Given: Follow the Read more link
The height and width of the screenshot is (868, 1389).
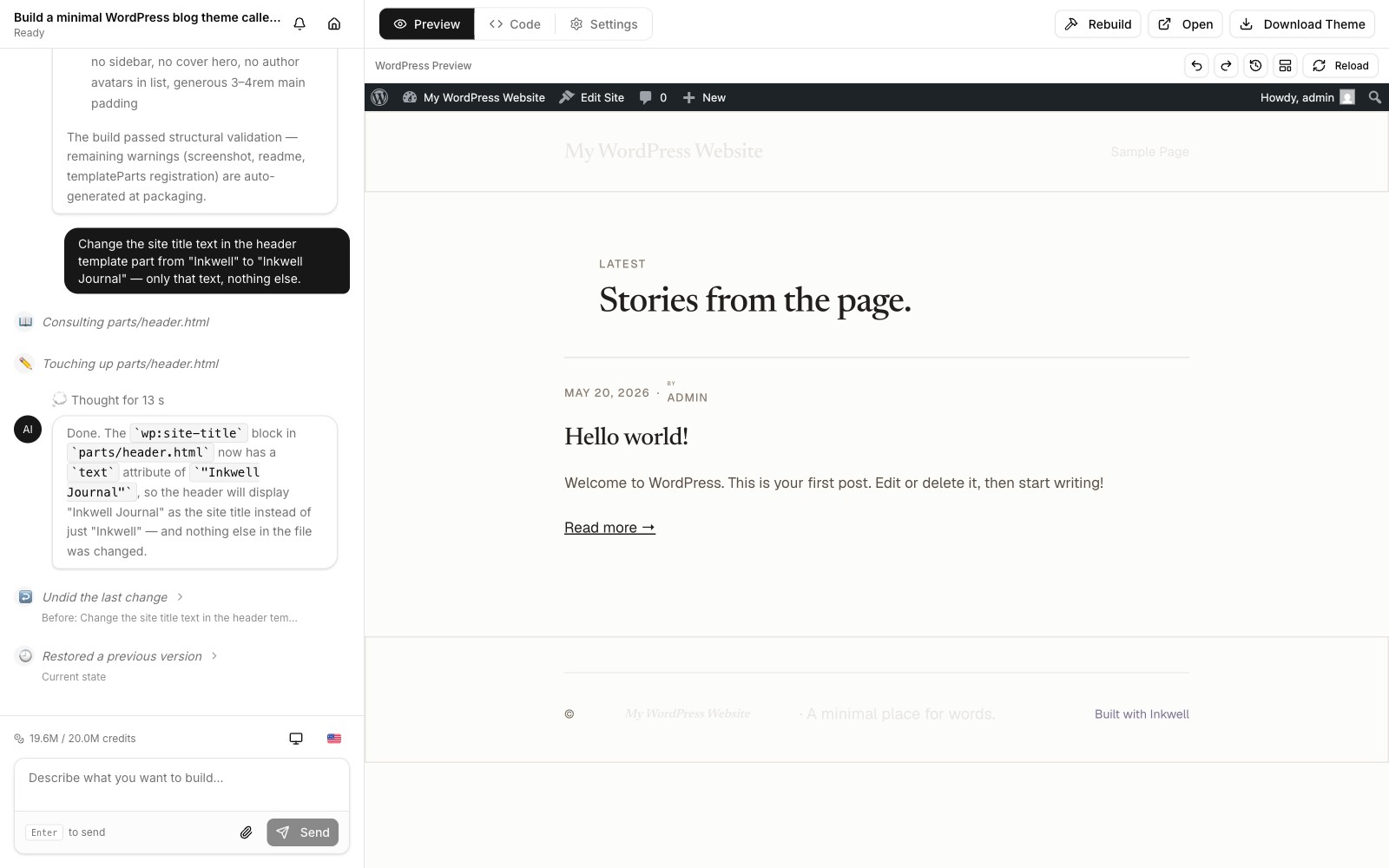Looking at the screenshot, I should point(609,528).
